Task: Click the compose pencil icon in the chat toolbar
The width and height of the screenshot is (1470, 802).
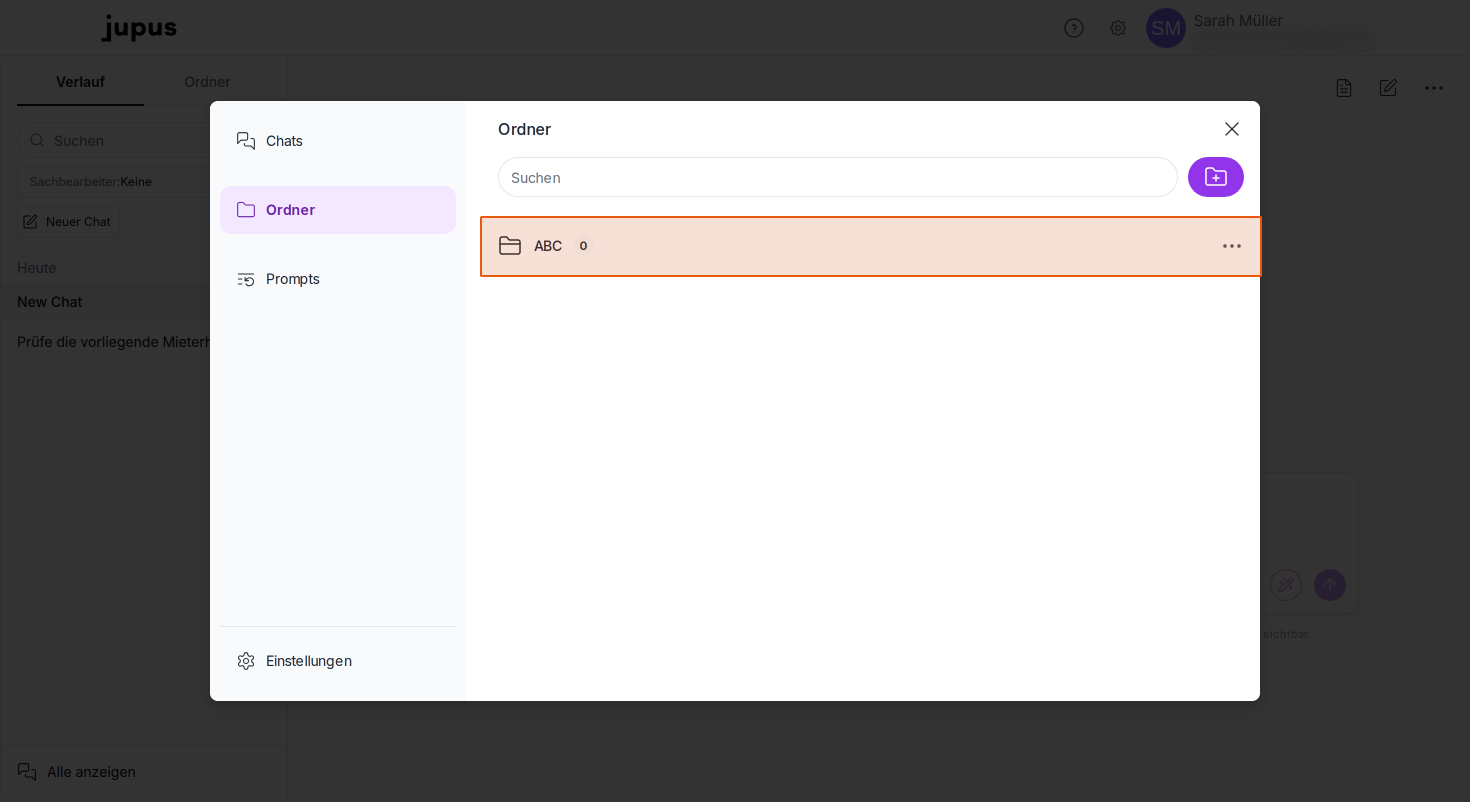Action: 1388,88
